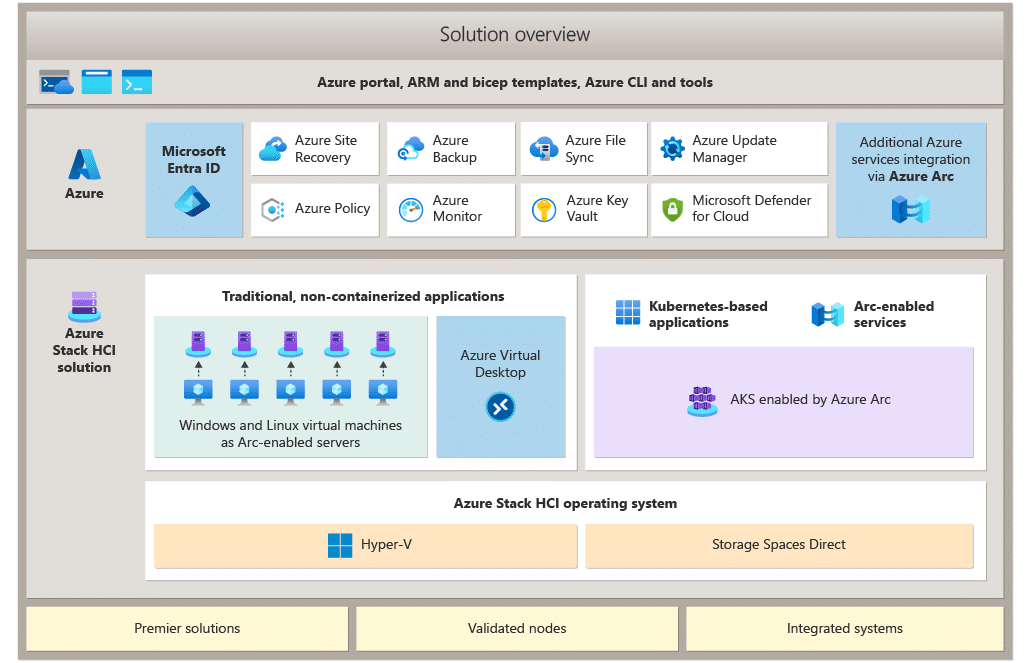Select the Hyper-V block
The image size is (1030, 663).
[x=366, y=545]
